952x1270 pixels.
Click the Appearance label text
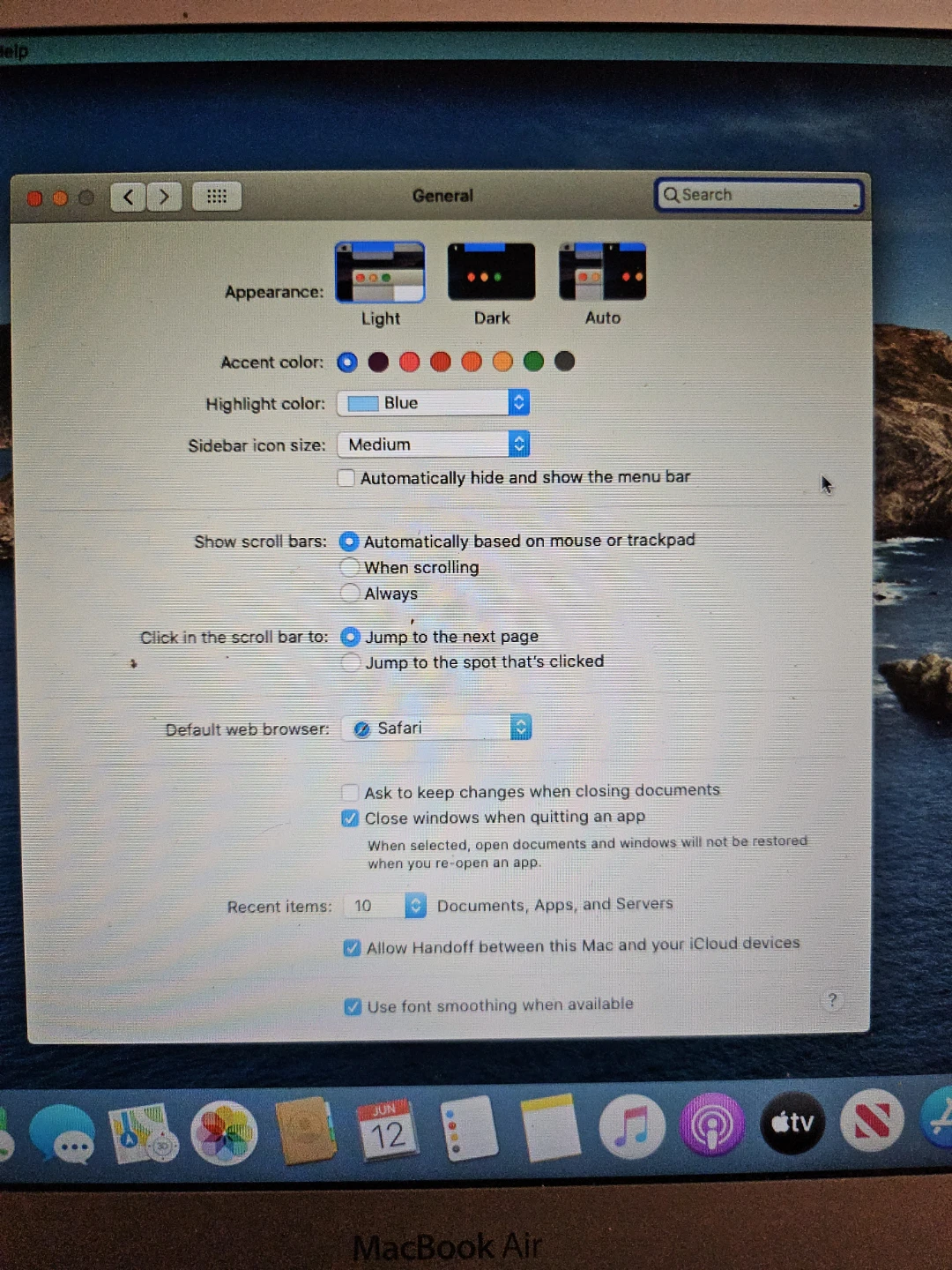(x=274, y=292)
